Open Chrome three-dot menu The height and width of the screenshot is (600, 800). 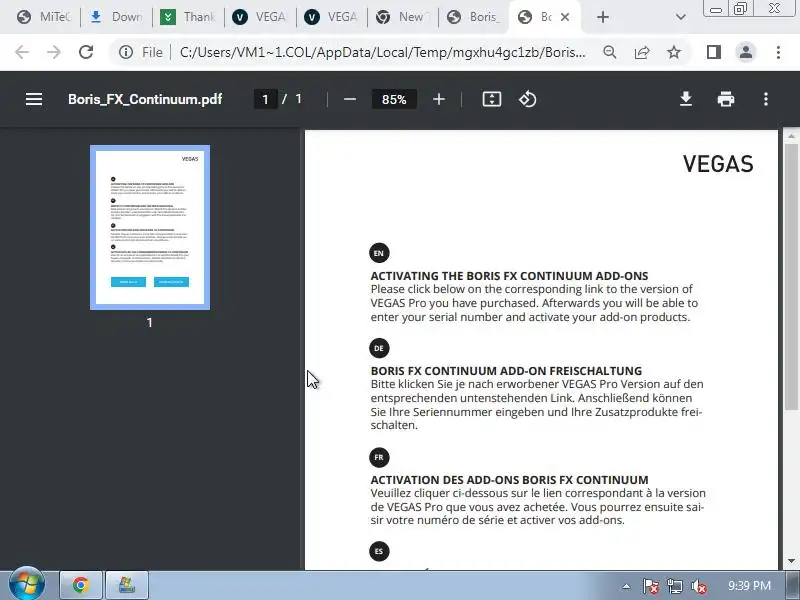(x=778, y=52)
